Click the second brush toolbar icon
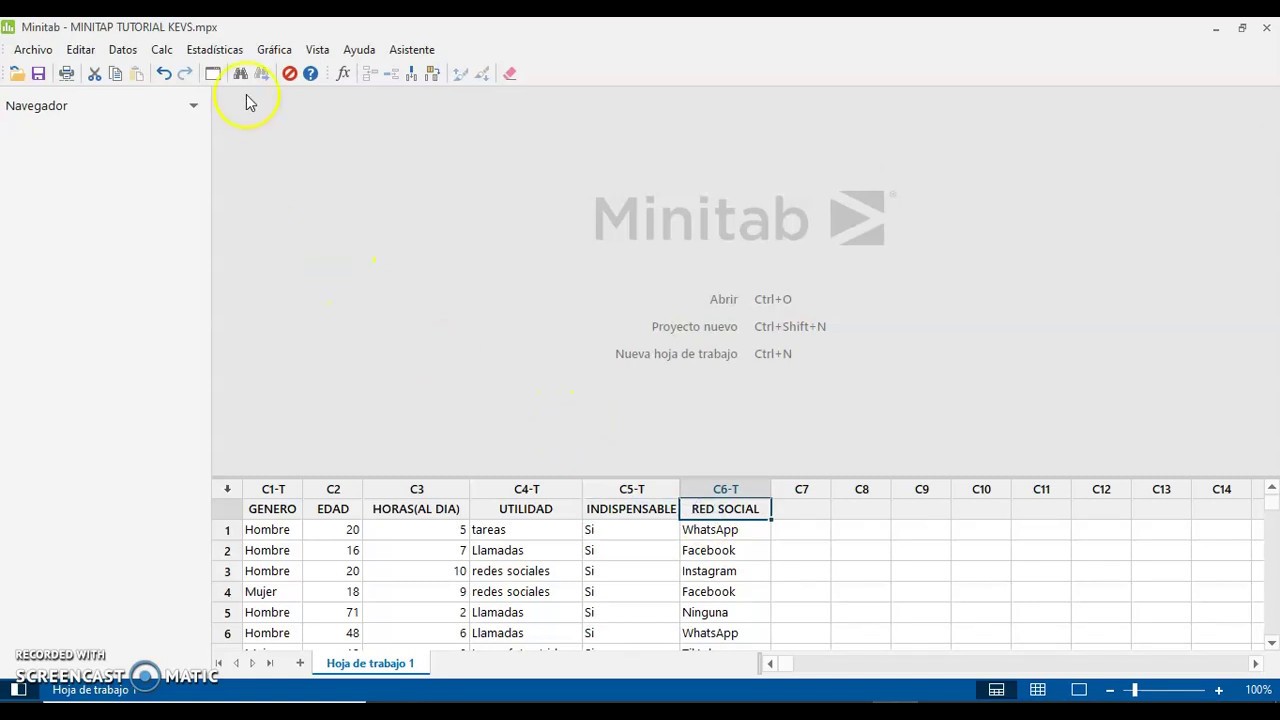Screen dimensions: 1280x720 (x=482, y=74)
